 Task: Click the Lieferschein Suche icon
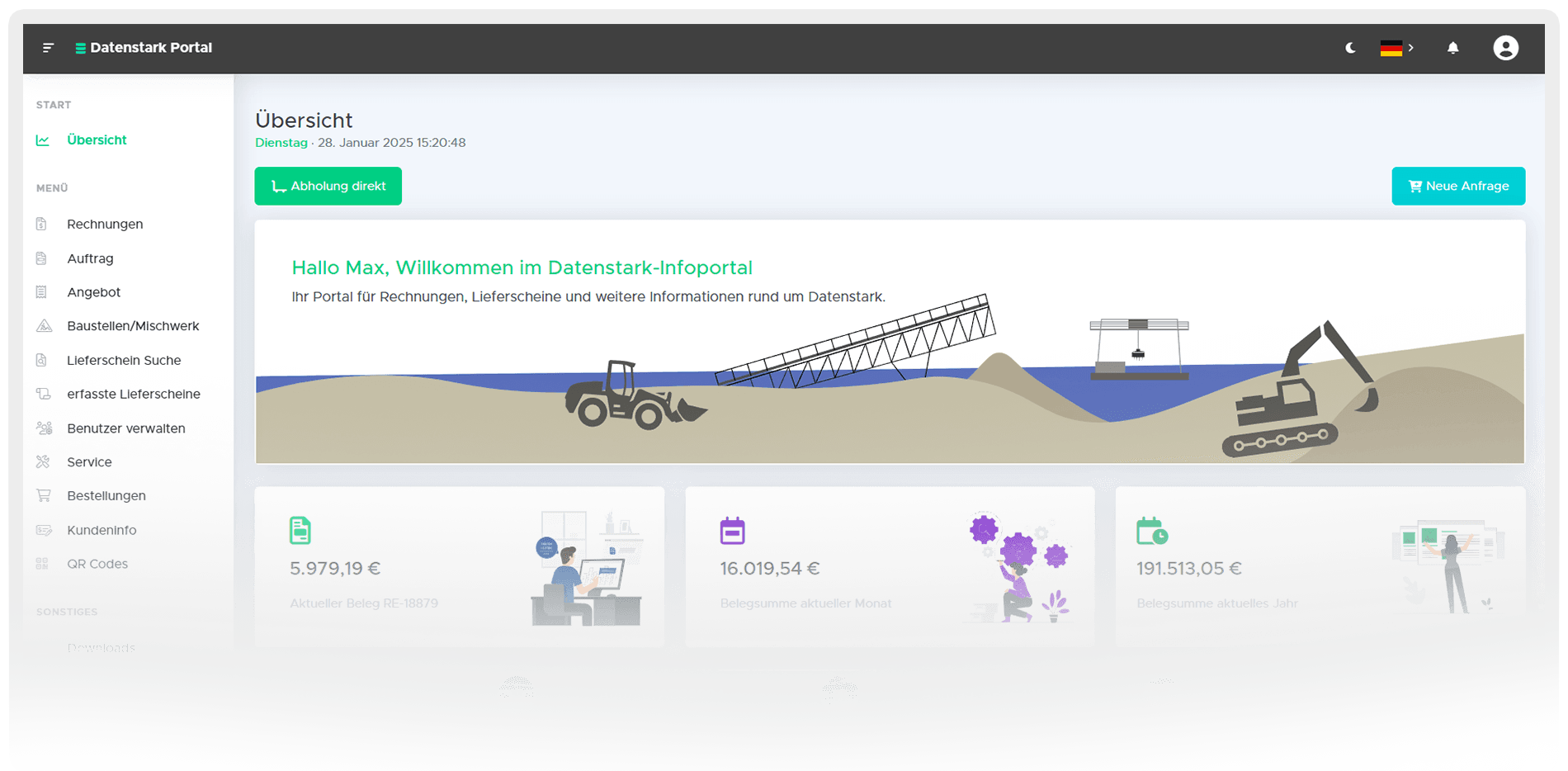pyautogui.click(x=41, y=360)
